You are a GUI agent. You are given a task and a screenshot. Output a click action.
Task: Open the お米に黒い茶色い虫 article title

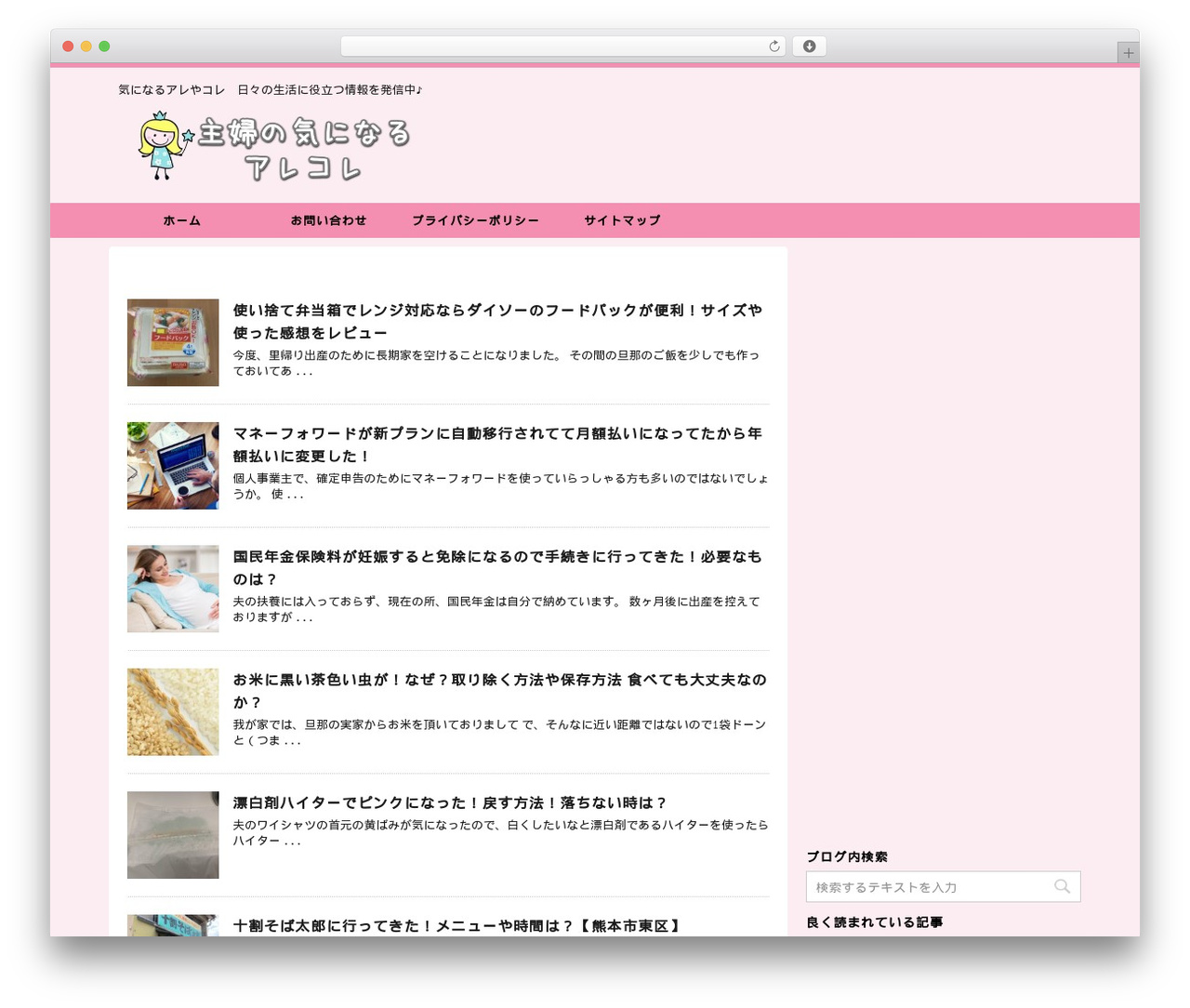499,691
